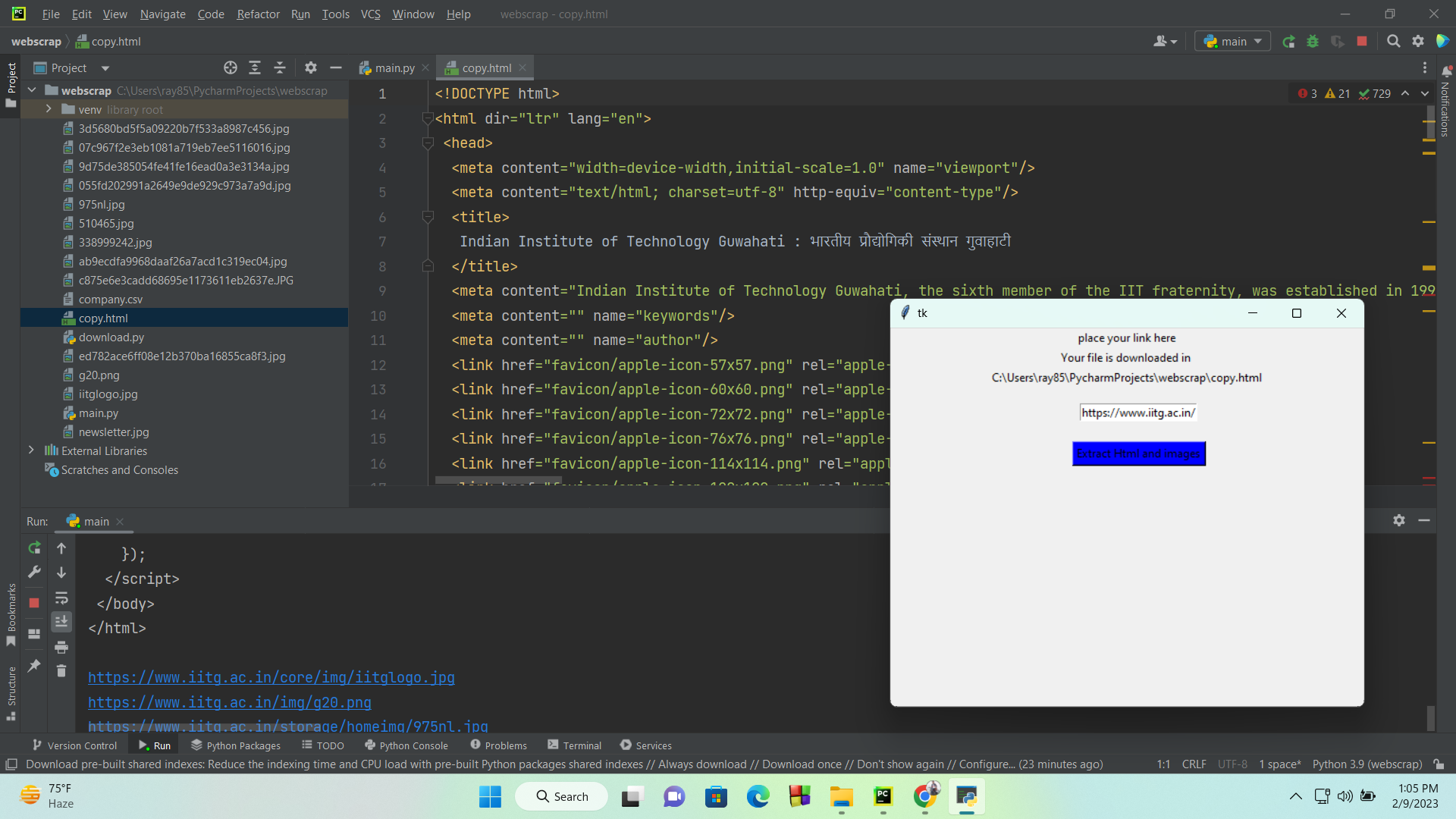This screenshot has width=1456, height=819.
Task: Collapse the html tag fold marker
Action: click(x=428, y=118)
